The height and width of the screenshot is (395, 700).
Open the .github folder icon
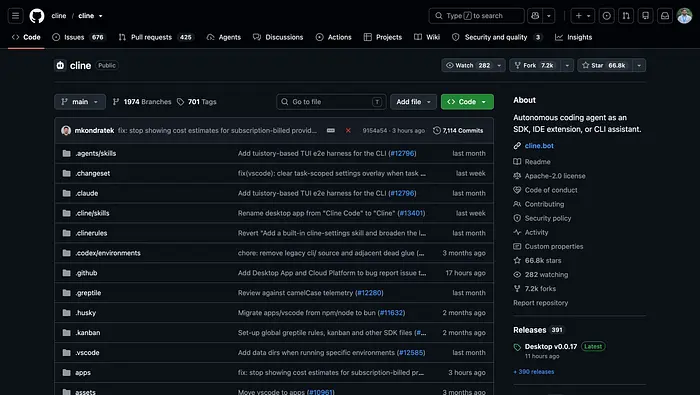[x=67, y=273]
